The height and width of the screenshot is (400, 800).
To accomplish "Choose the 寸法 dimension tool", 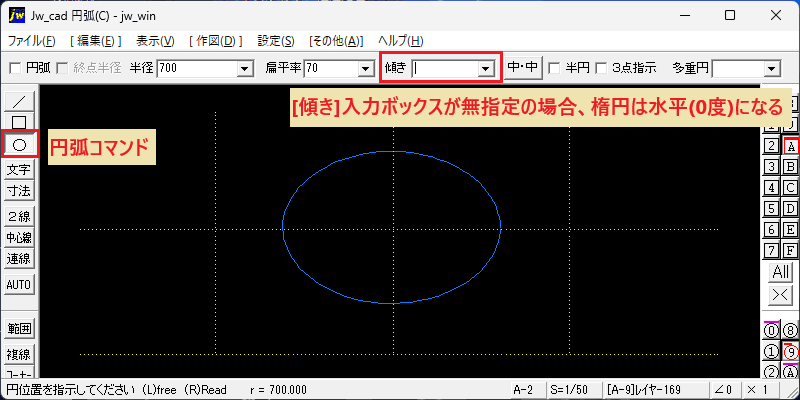I will tap(19, 191).
